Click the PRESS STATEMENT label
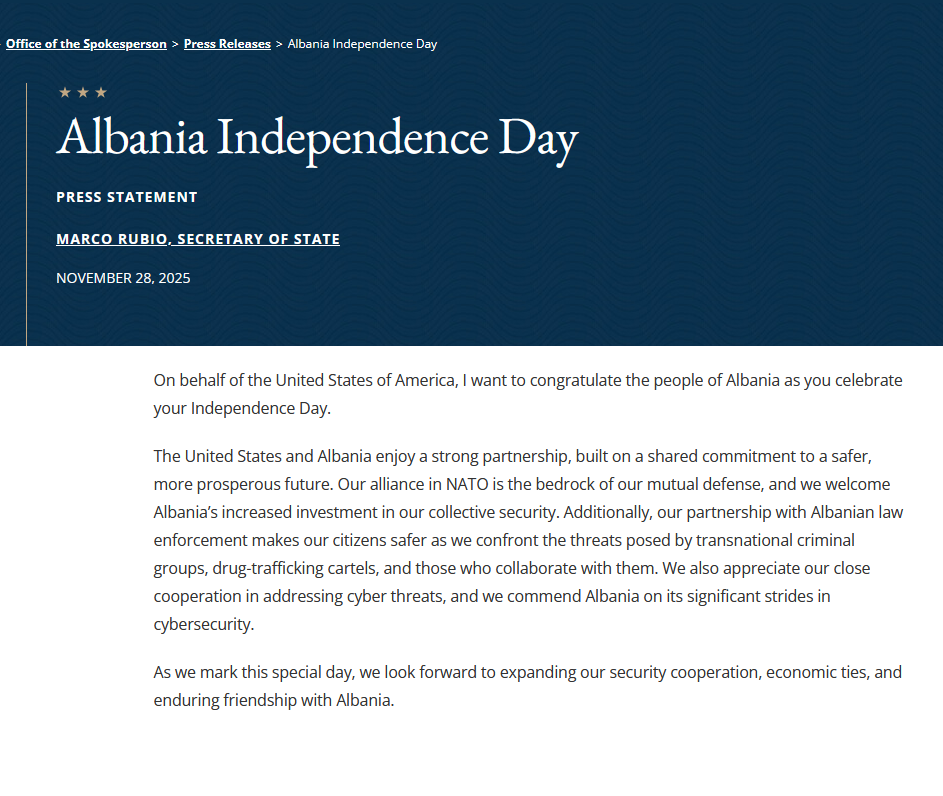943x796 pixels. [127, 197]
